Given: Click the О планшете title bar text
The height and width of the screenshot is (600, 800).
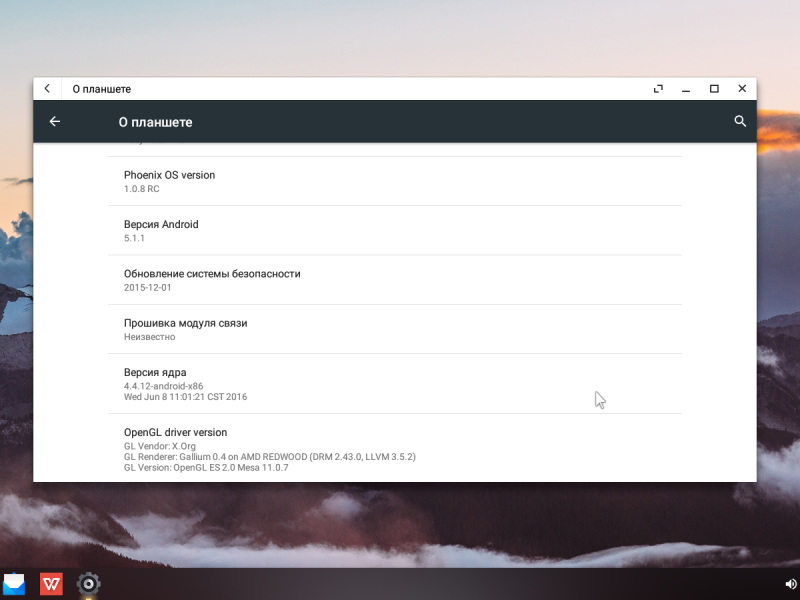Looking at the screenshot, I should tap(102, 89).
